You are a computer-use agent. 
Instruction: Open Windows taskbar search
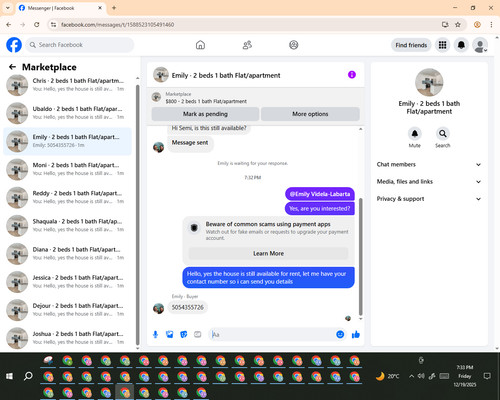click(x=28, y=376)
